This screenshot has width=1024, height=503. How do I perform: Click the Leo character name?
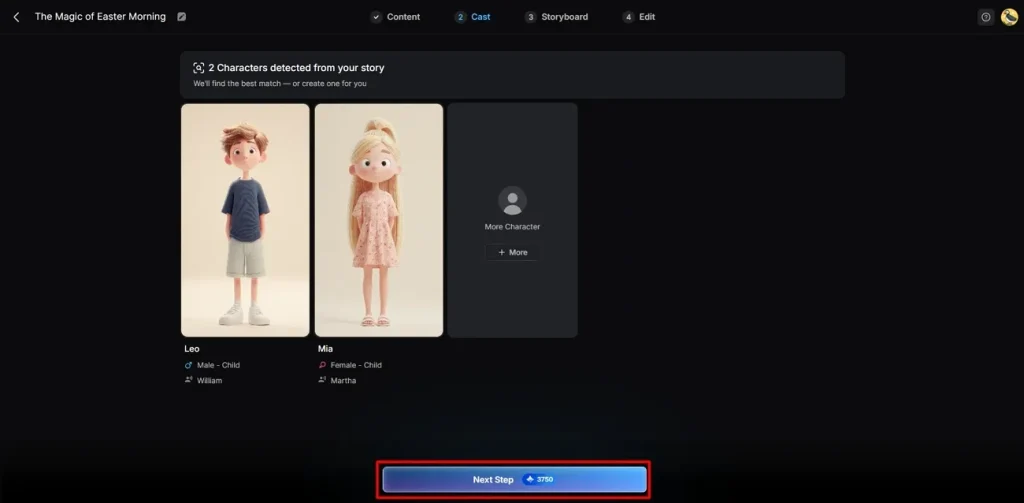click(x=192, y=349)
